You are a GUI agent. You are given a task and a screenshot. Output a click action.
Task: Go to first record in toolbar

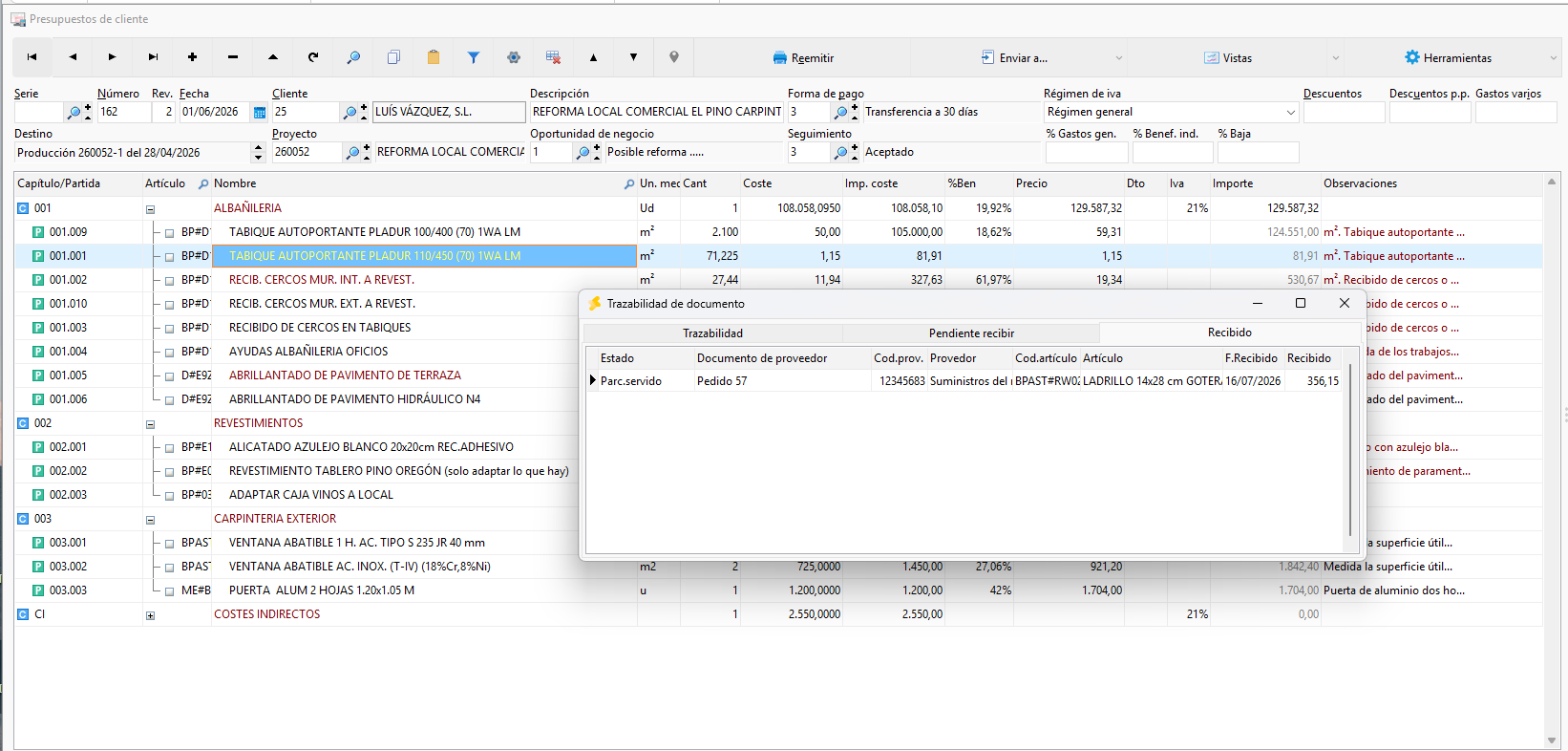[32, 57]
